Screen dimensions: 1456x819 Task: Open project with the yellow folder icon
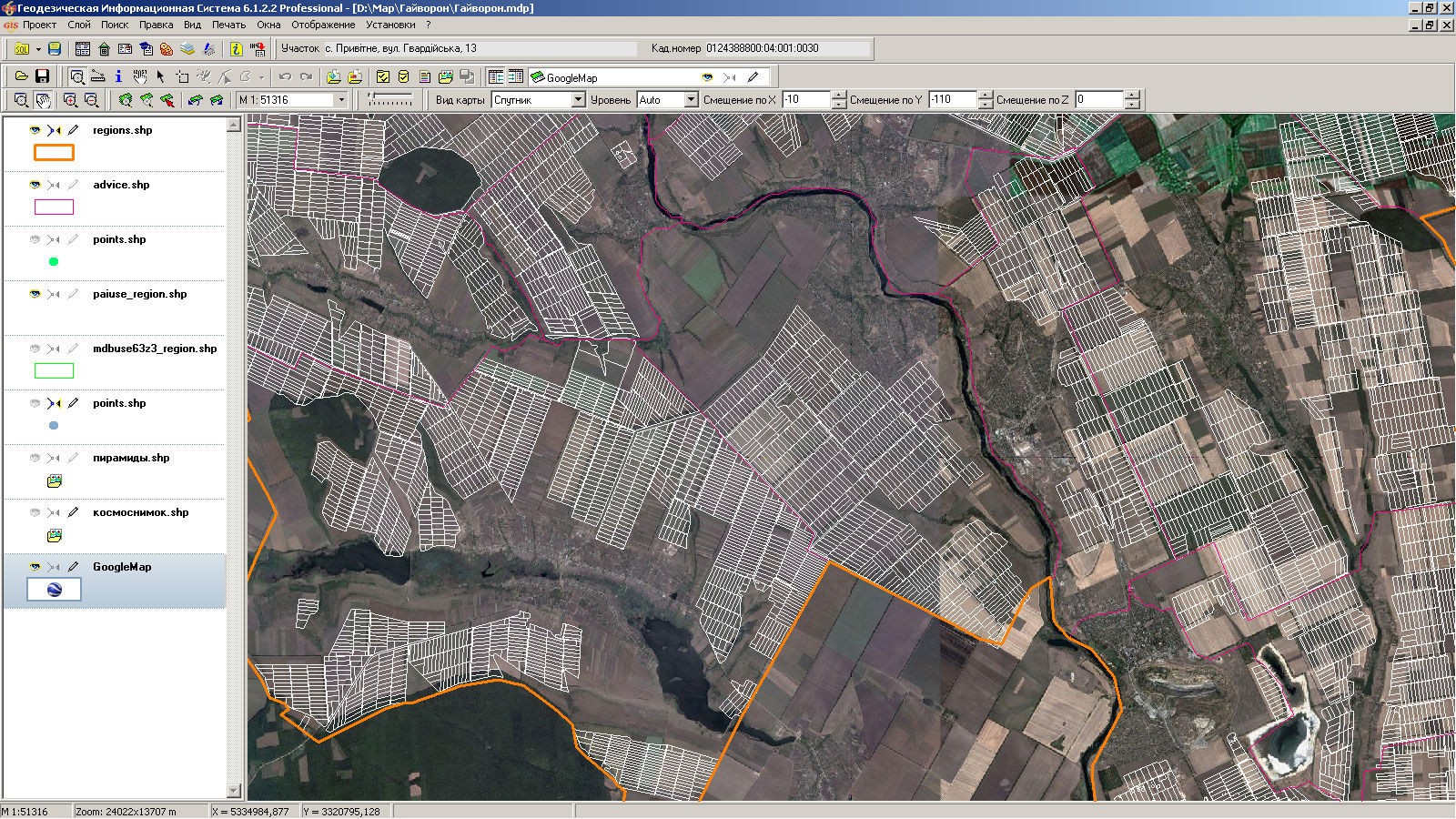(x=21, y=77)
